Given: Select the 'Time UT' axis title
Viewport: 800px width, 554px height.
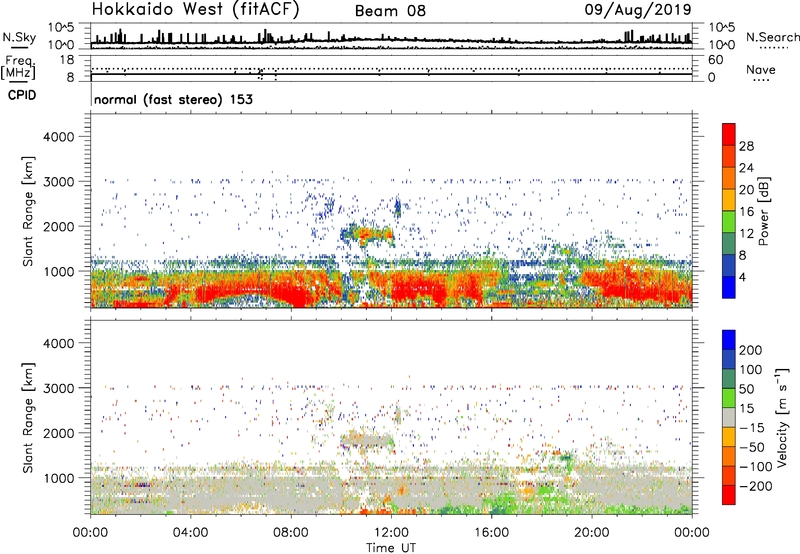Looking at the screenshot, I should coord(391,548).
